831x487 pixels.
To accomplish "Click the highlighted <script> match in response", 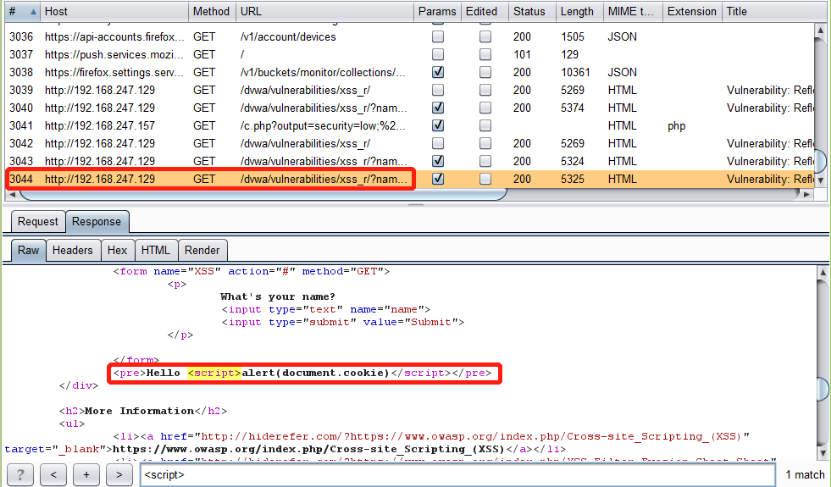I will click(214, 373).
